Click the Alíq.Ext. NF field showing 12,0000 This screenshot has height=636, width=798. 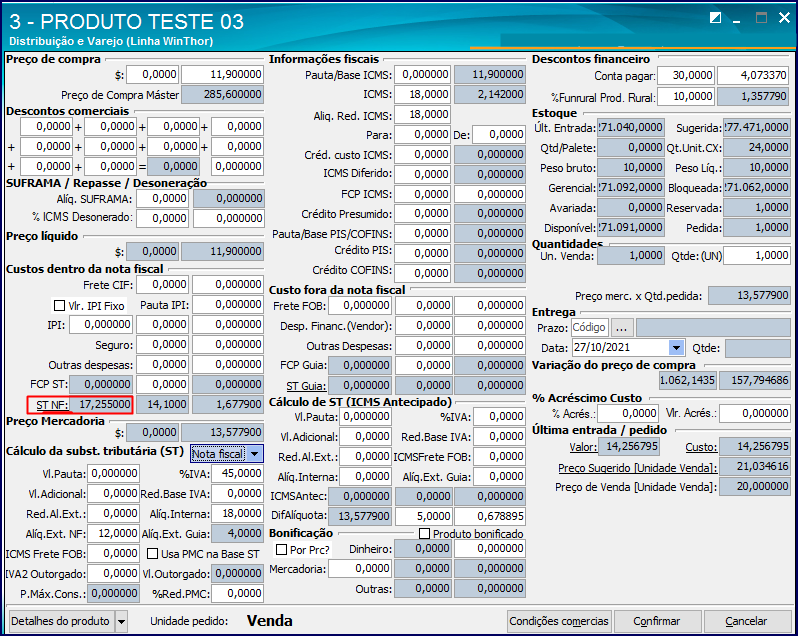click(x=113, y=533)
